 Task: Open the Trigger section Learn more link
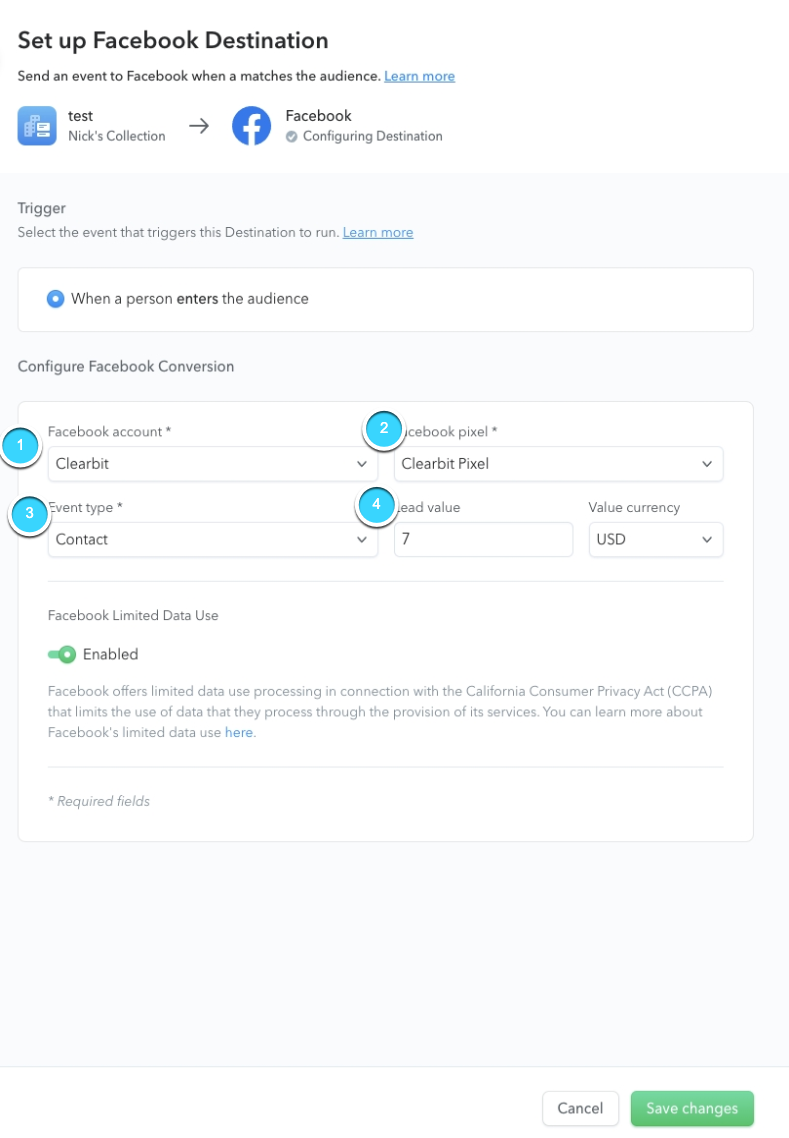(378, 232)
